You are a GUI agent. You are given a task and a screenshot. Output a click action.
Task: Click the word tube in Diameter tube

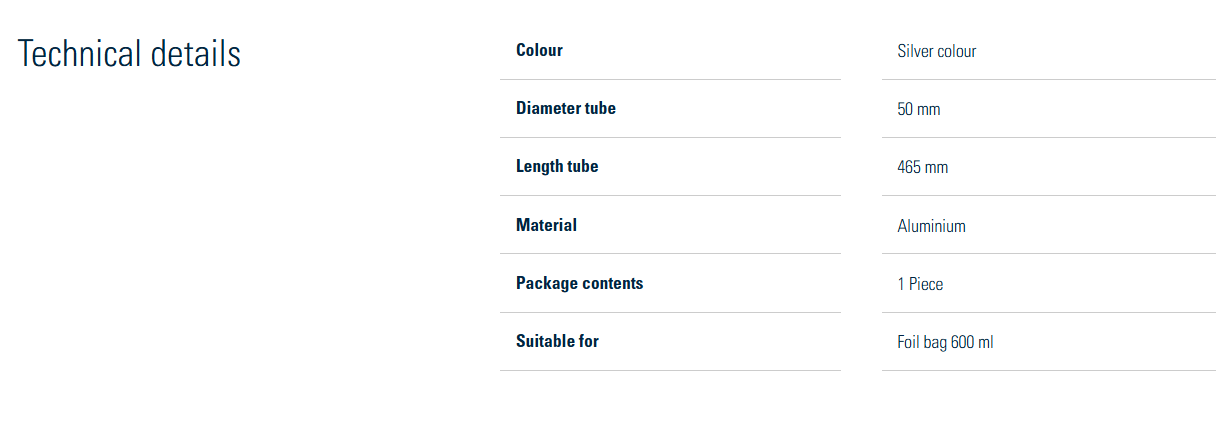600,108
